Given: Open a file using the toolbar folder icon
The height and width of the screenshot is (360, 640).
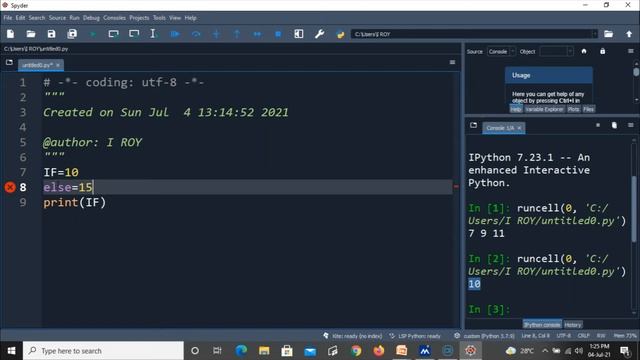Looking at the screenshot, I should click(x=31, y=34).
